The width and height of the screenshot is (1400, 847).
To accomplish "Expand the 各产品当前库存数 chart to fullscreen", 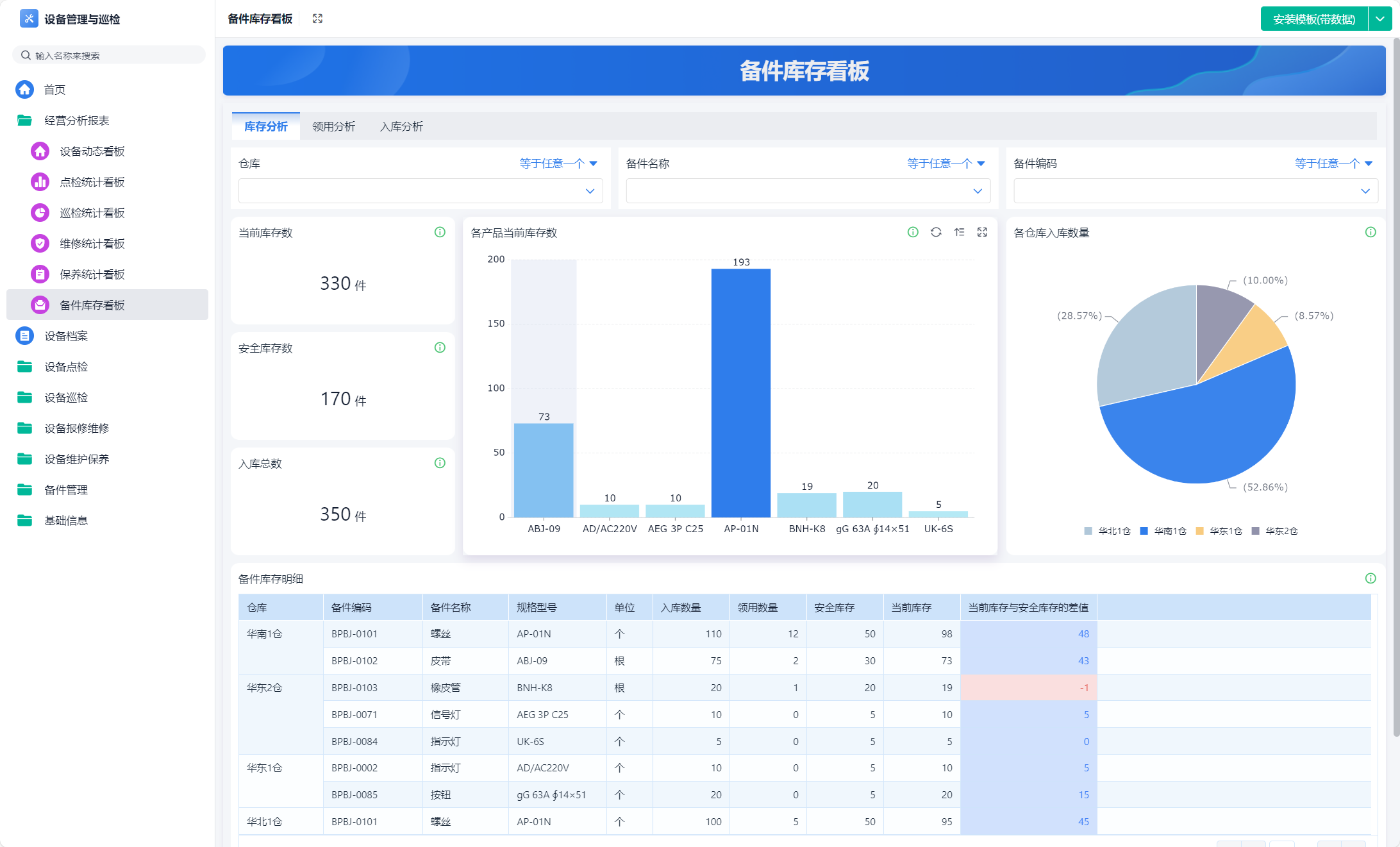I will (982, 232).
